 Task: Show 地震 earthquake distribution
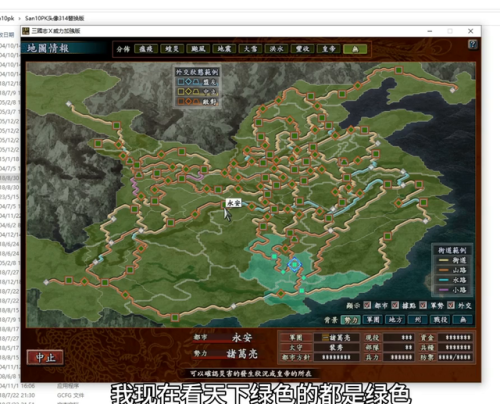tap(224, 49)
